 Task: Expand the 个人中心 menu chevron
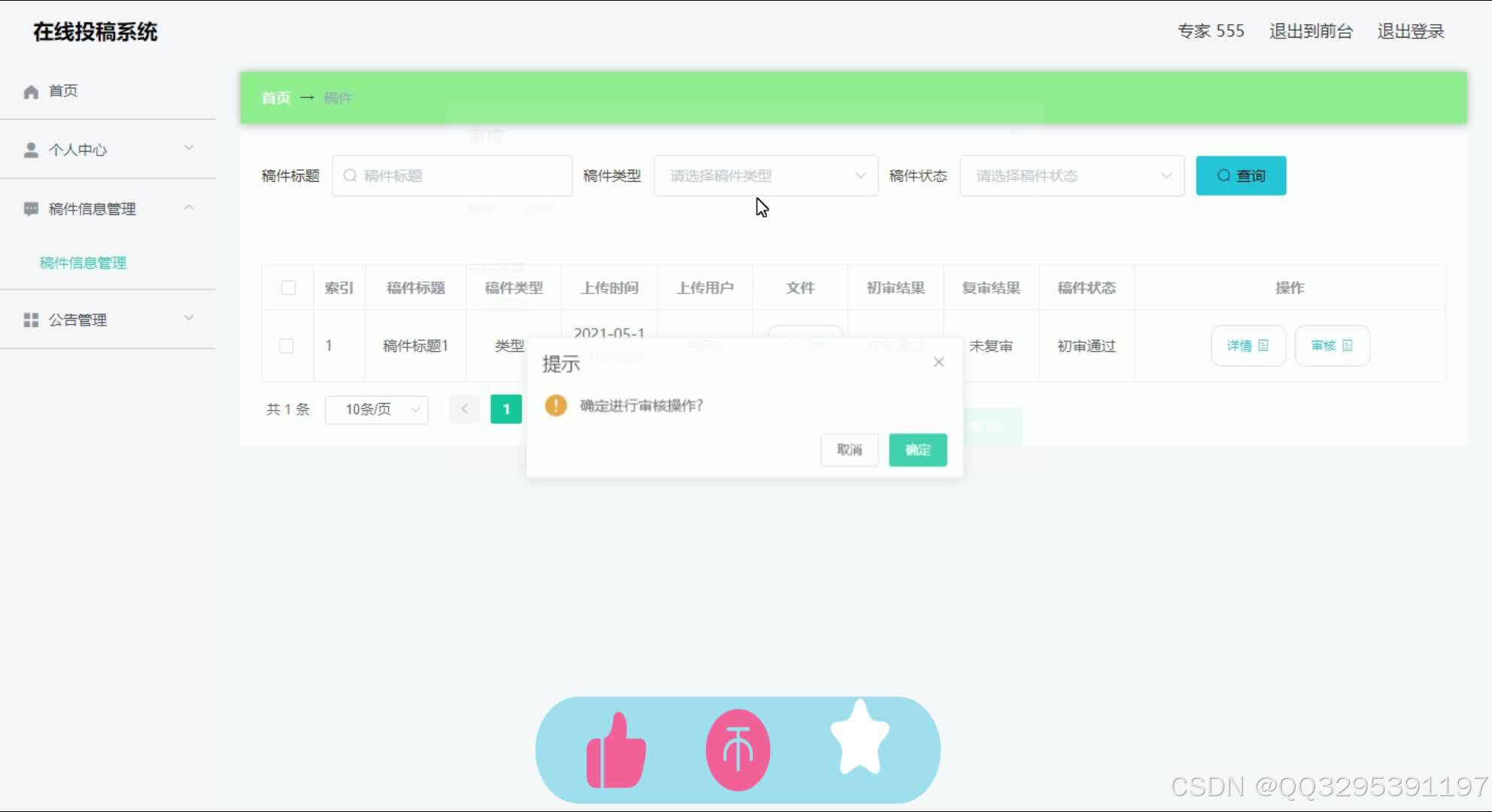pos(189,148)
